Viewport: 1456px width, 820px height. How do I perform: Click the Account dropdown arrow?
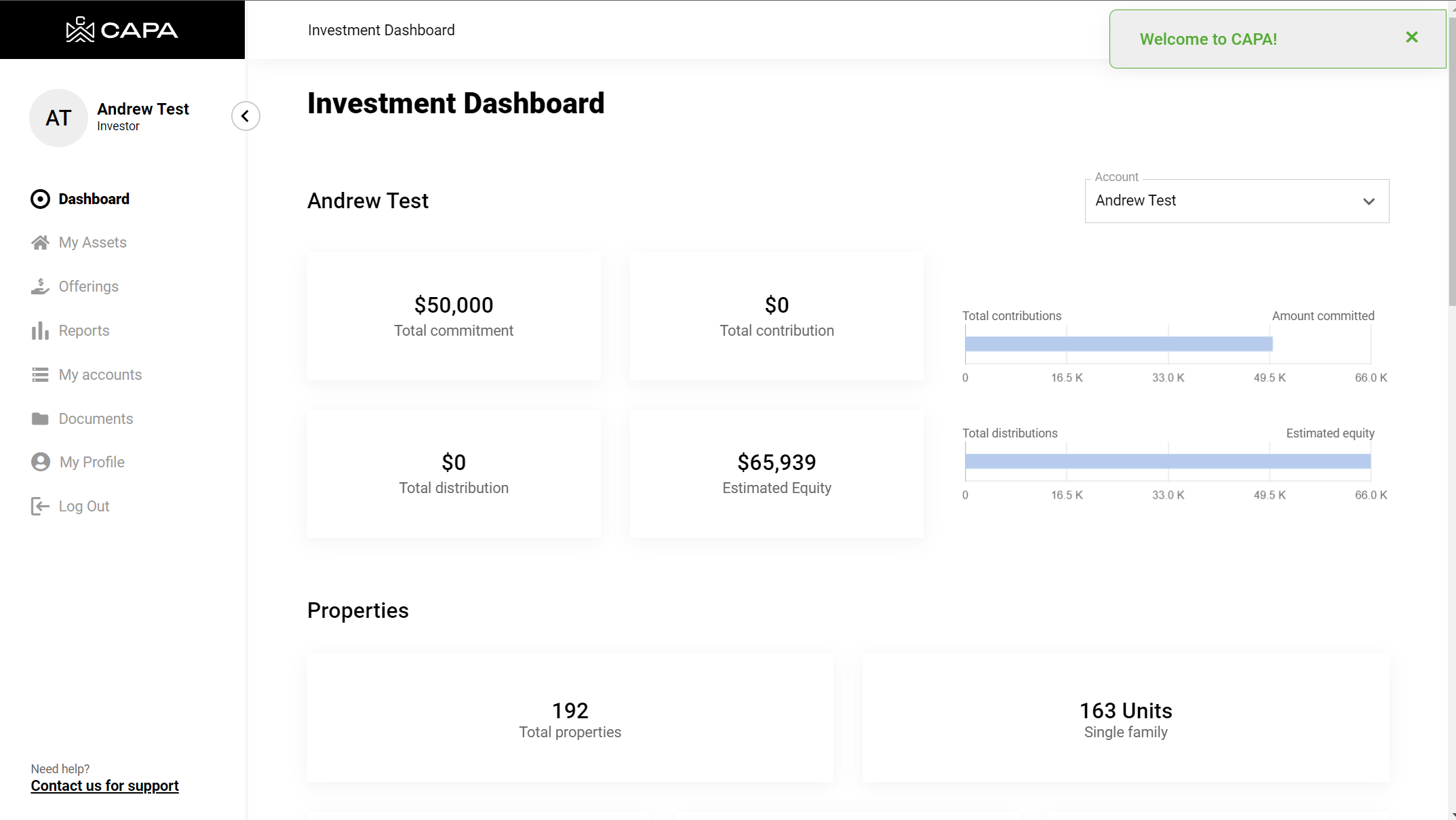pos(1369,201)
